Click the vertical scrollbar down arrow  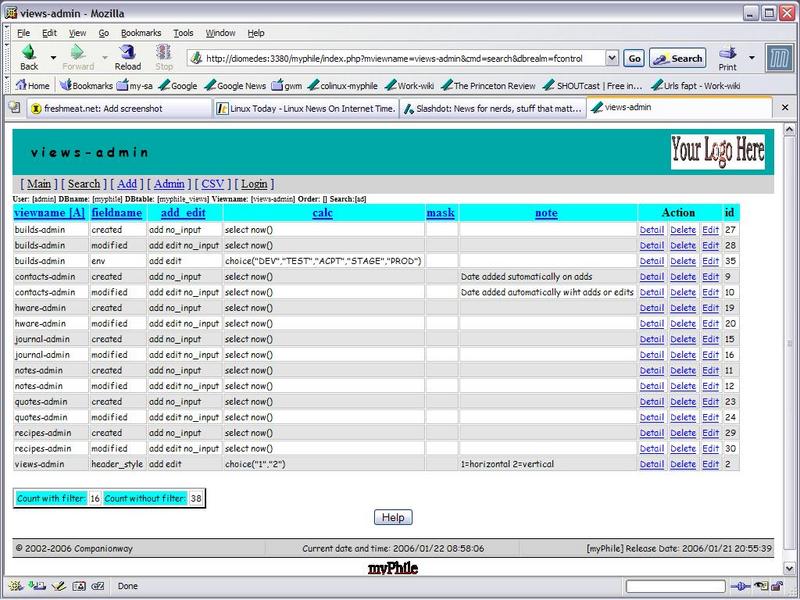789,567
